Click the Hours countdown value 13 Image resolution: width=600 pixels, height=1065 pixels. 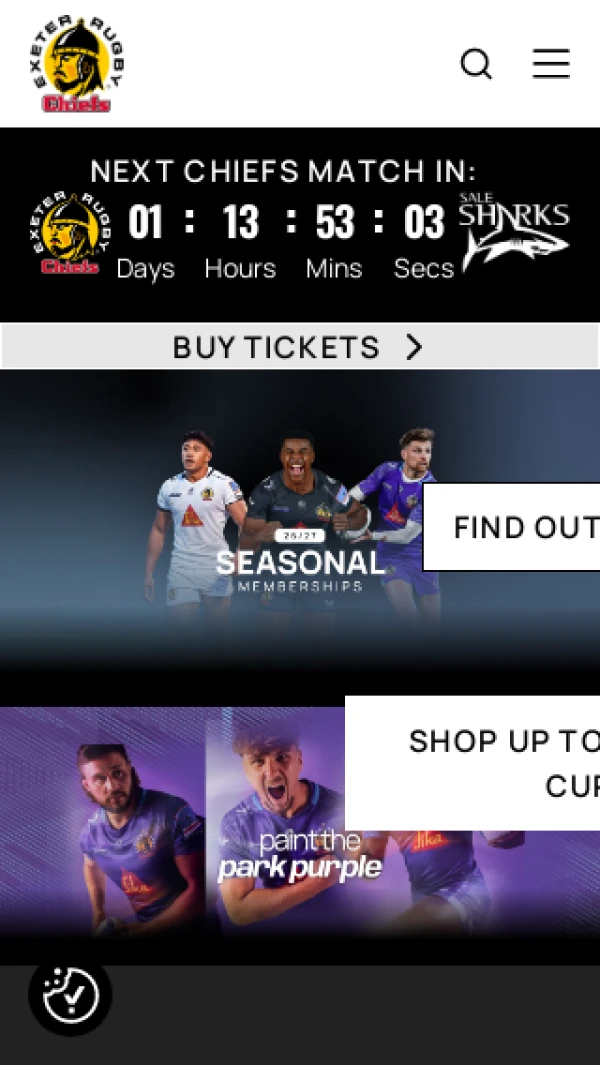[241, 222]
